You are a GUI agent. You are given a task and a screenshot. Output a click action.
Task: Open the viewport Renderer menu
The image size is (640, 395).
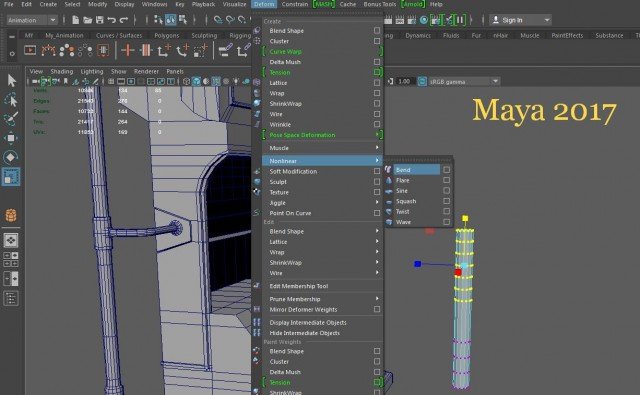pos(146,71)
